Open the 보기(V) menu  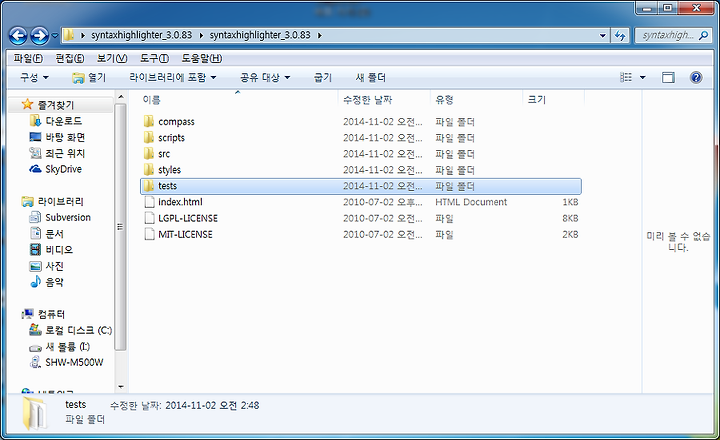(x=112, y=58)
